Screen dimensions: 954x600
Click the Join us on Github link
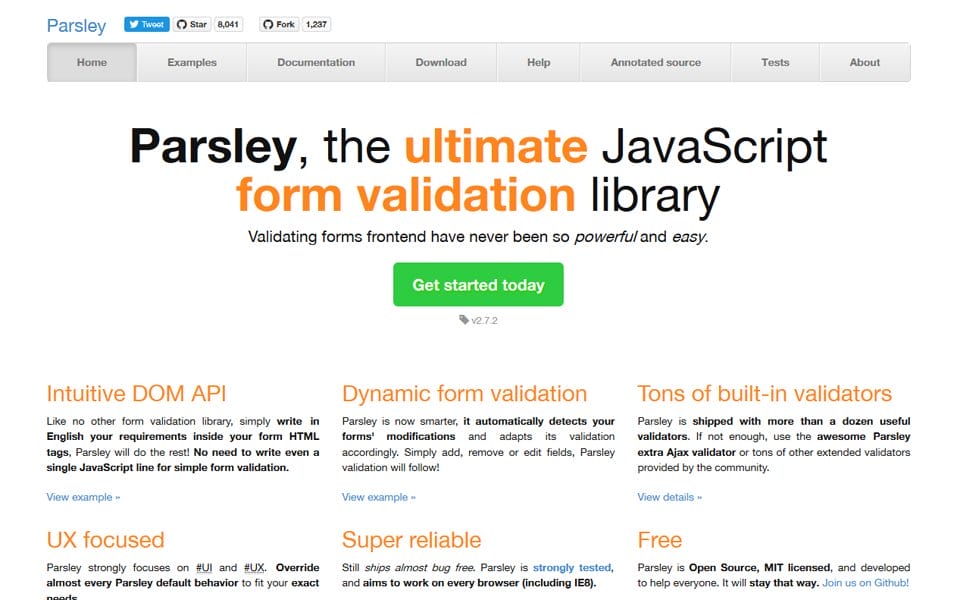(x=865, y=582)
